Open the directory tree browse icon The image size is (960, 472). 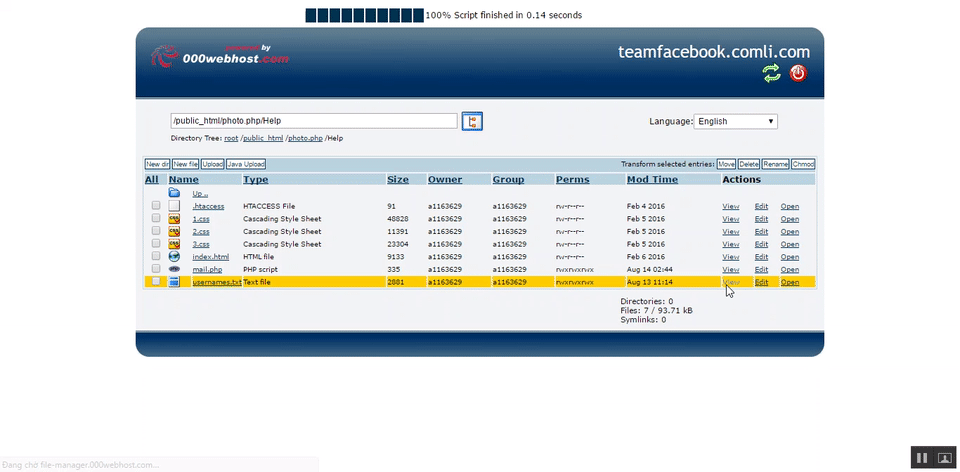coord(472,121)
